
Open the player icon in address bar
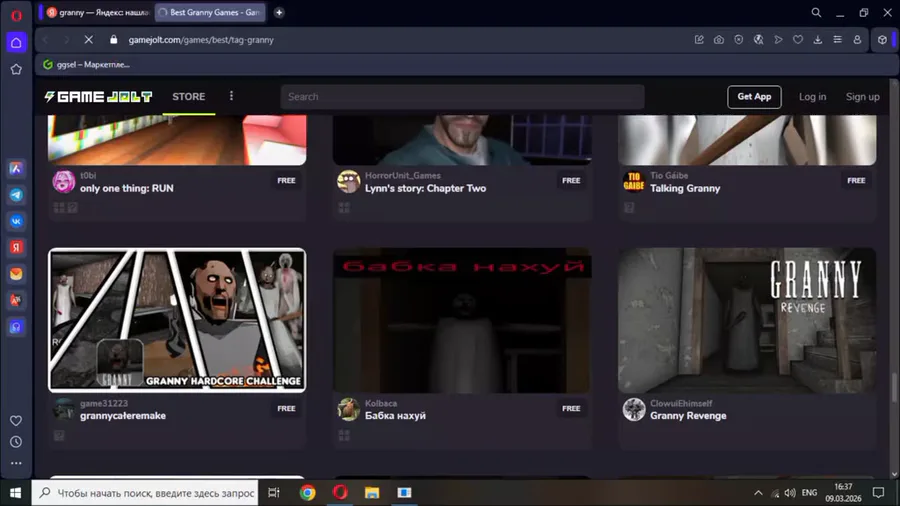[778, 40]
